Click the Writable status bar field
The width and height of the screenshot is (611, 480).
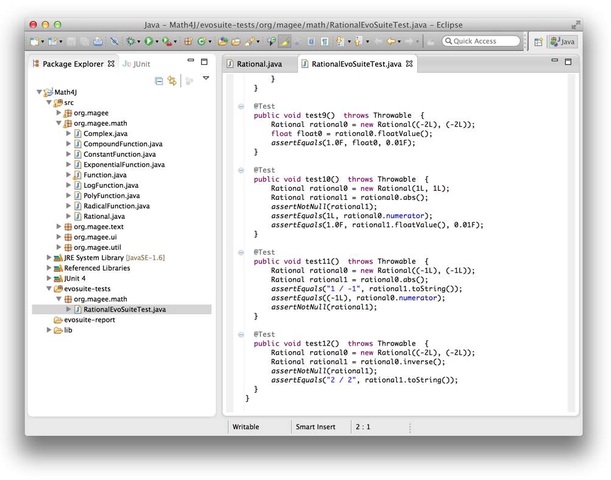click(x=246, y=427)
